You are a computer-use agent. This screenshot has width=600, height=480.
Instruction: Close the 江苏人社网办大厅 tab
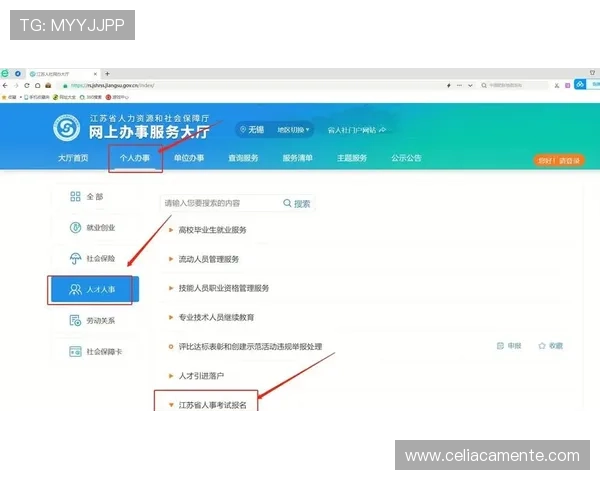point(95,74)
